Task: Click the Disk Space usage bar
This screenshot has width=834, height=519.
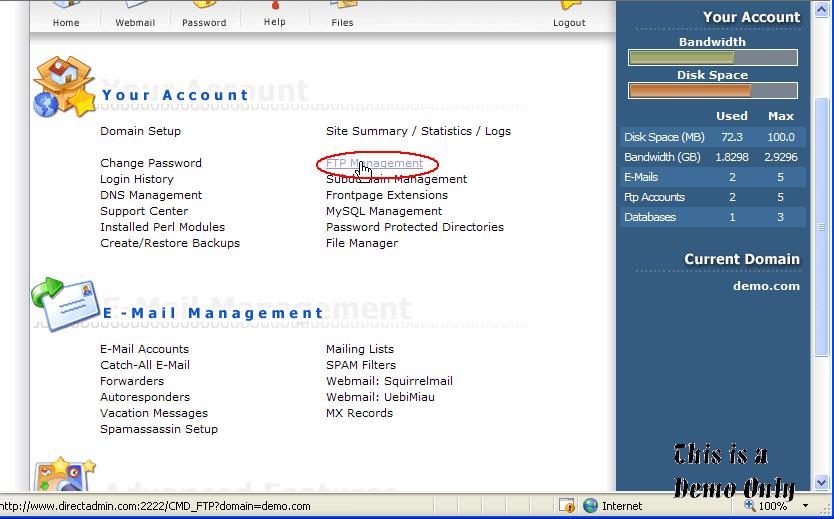Action: [713, 90]
